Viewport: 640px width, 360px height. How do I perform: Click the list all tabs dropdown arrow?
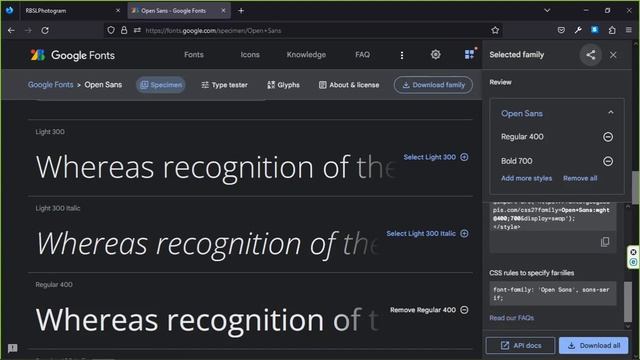coord(547,11)
